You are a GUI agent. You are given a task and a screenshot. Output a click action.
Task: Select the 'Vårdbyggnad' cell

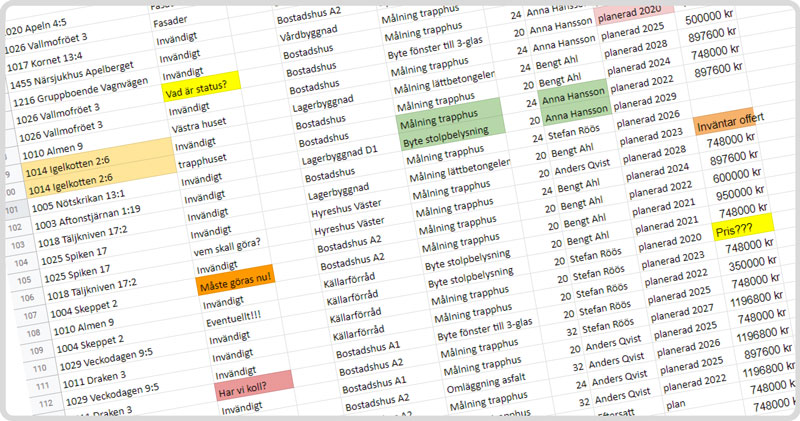coord(309,34)
